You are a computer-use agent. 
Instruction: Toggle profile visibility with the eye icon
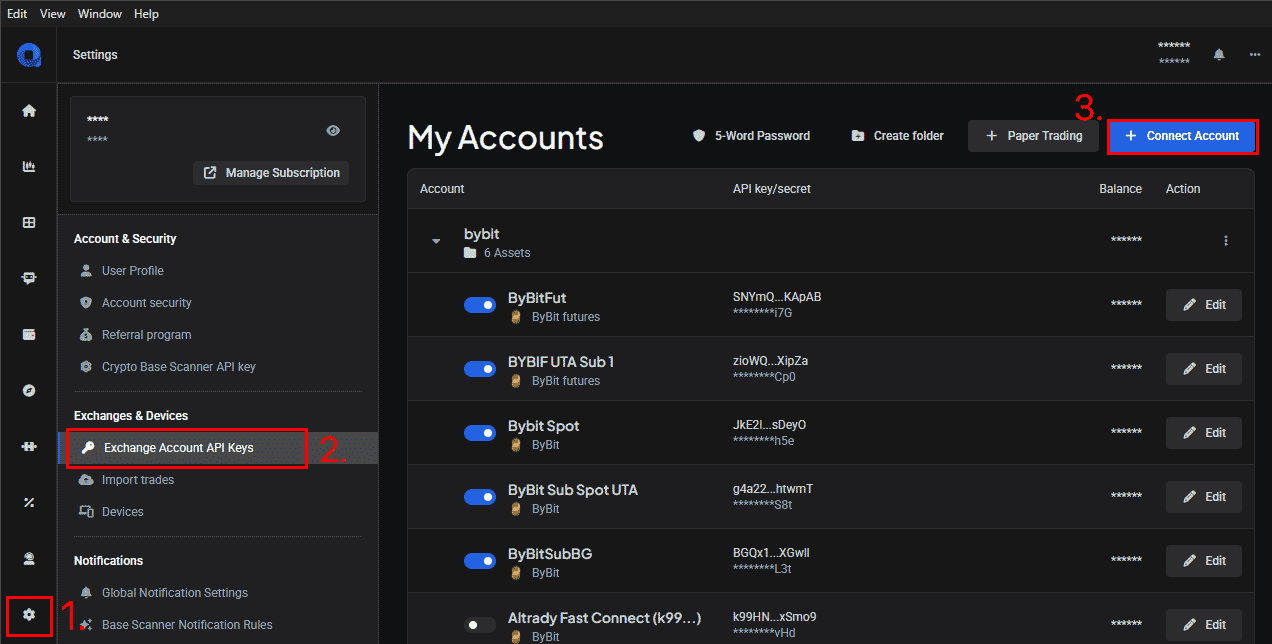pos(334,131)
